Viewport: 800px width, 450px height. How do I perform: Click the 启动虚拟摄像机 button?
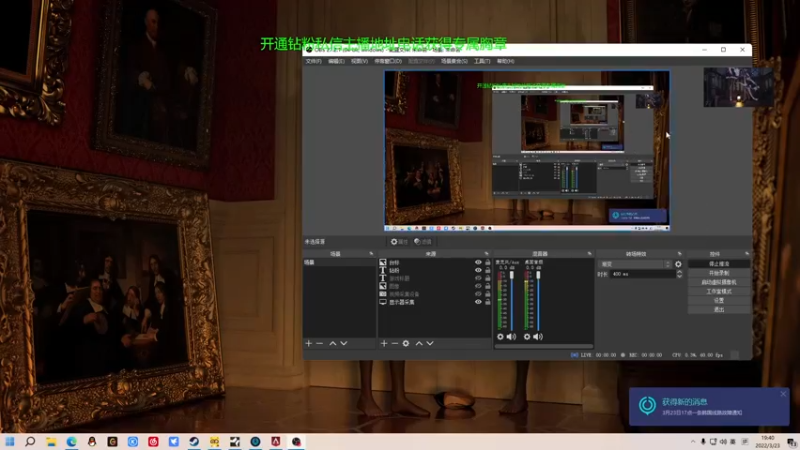click(x=719, y=282)
